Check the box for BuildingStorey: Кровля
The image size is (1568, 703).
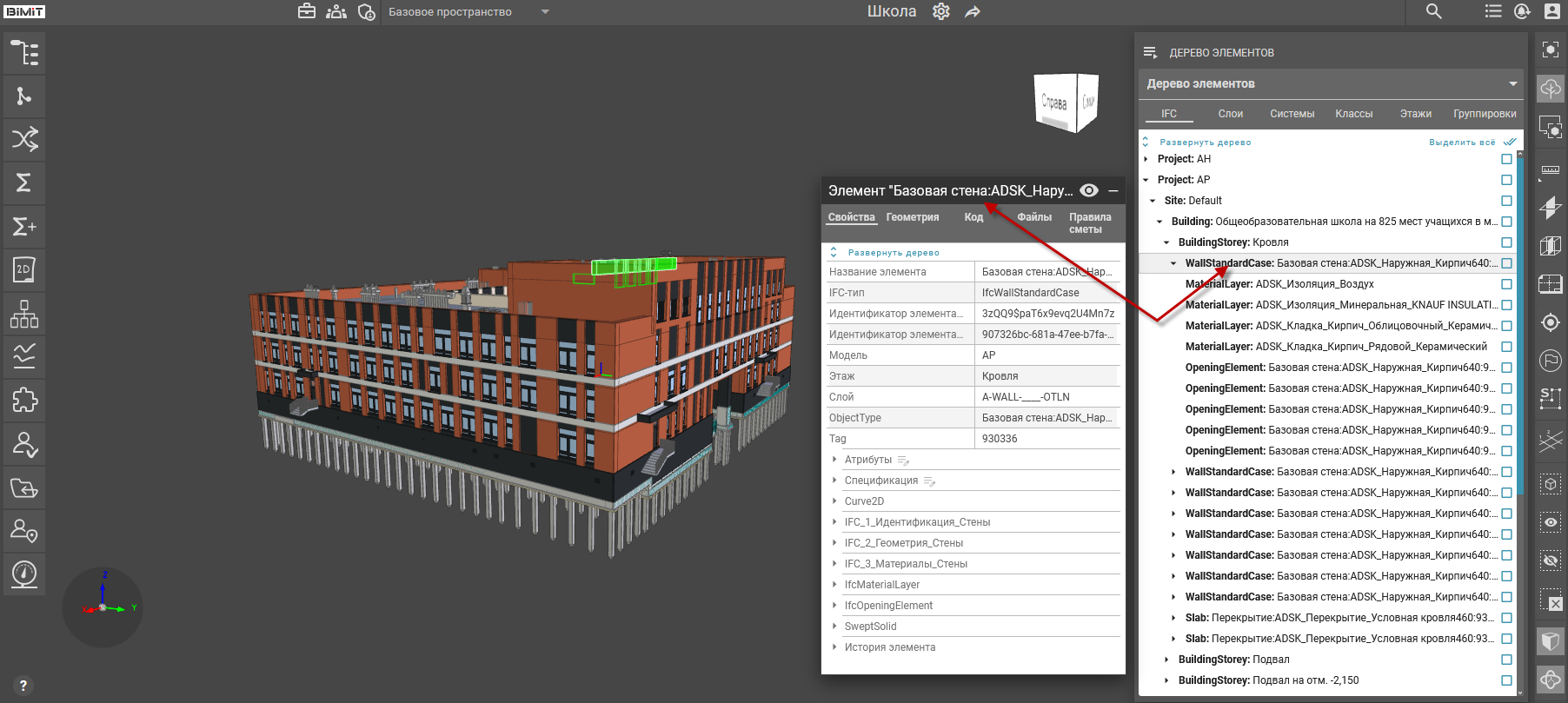pyautogui.click(x=1506, y=242)
